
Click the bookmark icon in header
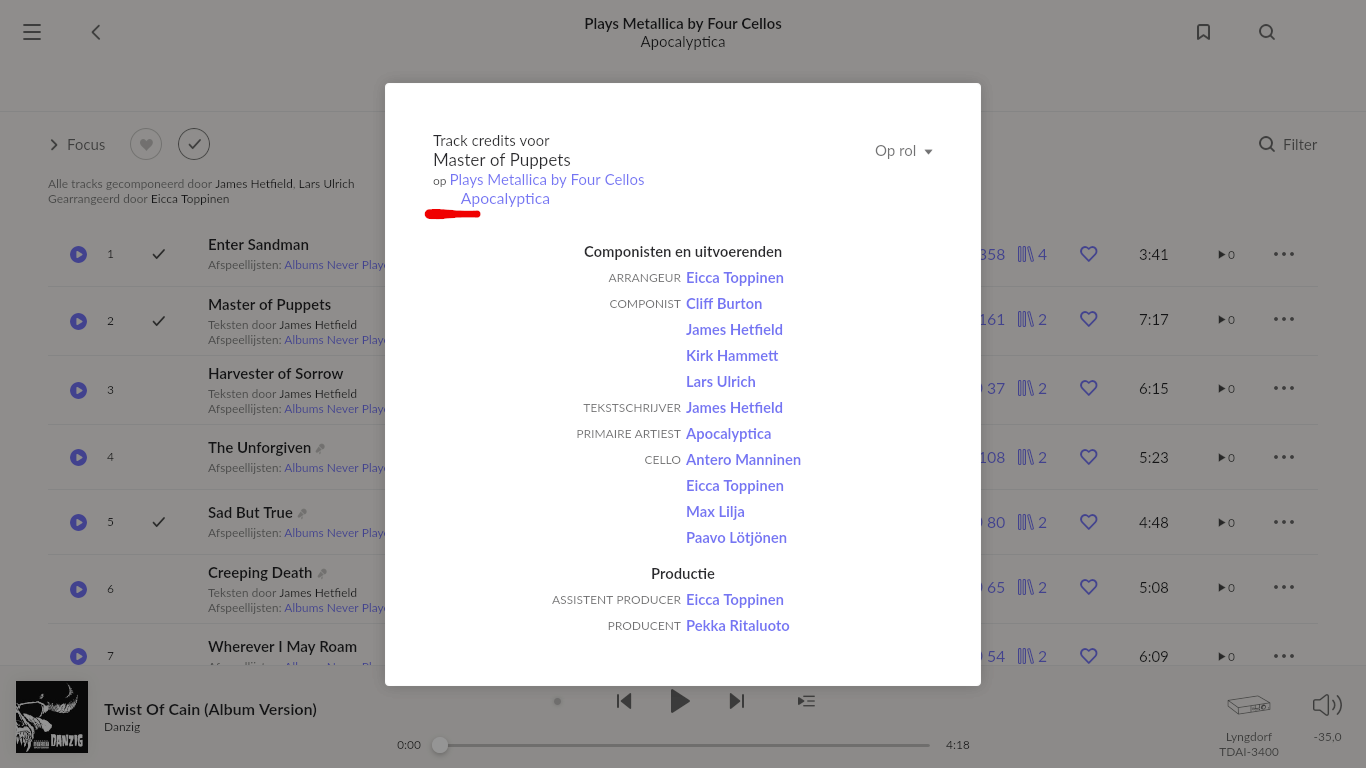pos(1204,32)
